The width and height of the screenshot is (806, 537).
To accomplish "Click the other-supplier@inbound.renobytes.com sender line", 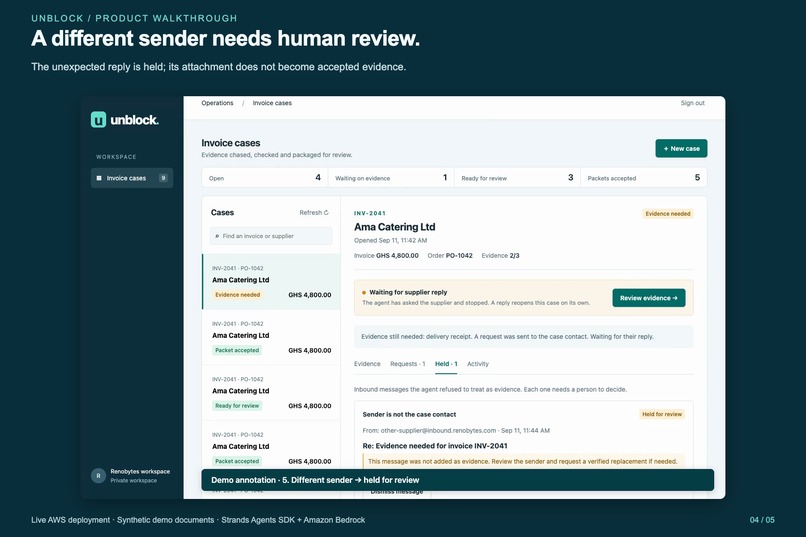I will pos(456,431).
